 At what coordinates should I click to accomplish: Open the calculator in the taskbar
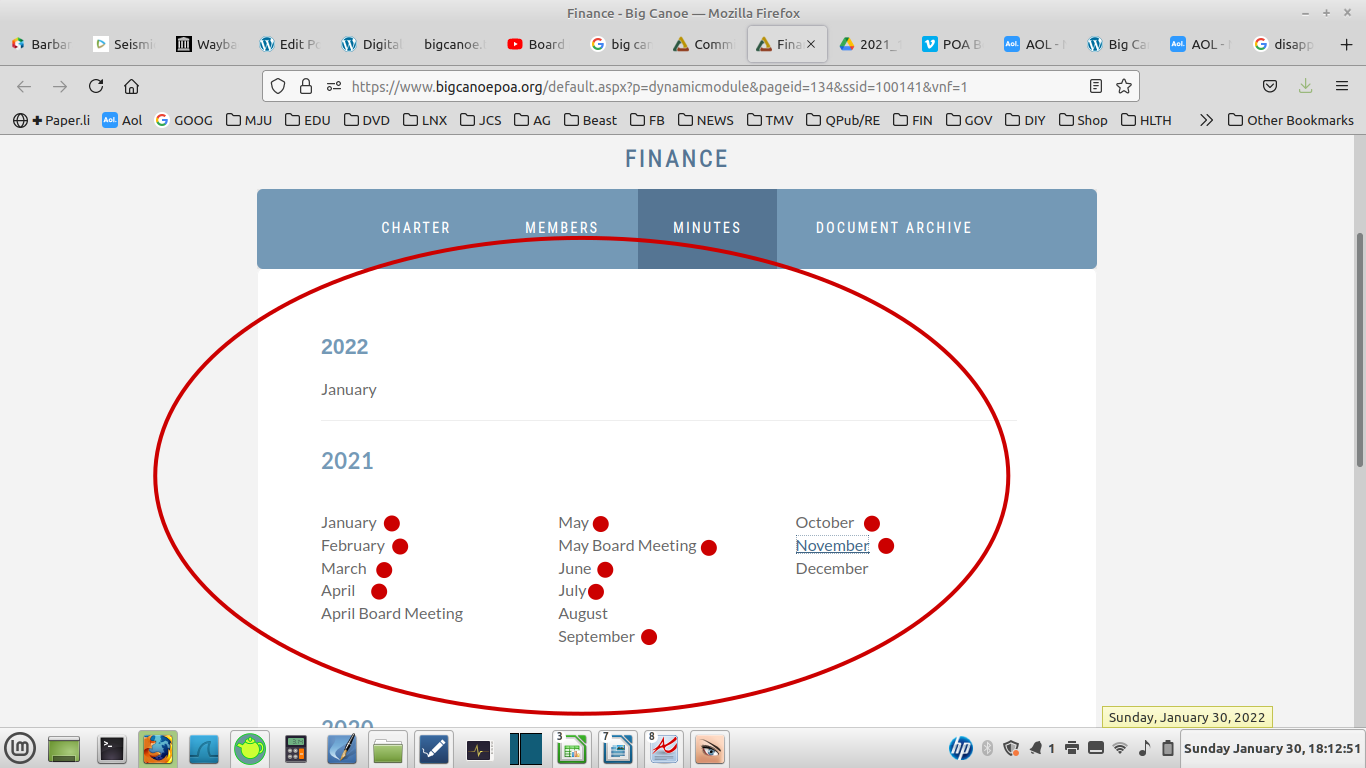(x=295, y=748)
